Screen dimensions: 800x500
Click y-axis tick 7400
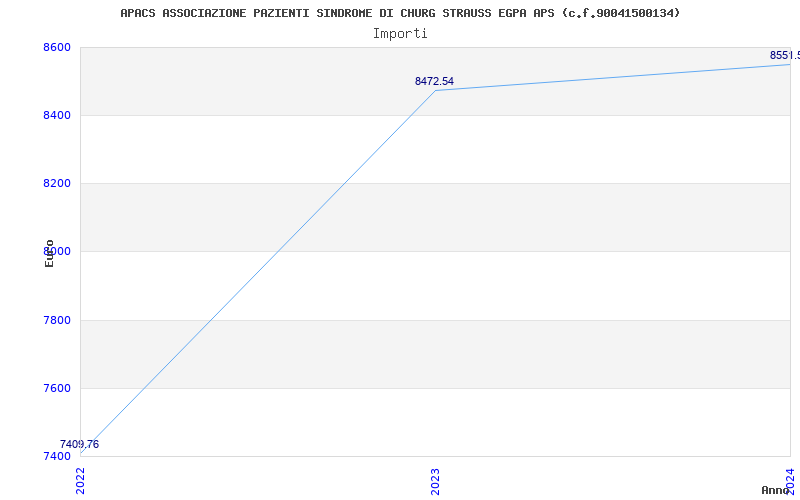click(57, 456)
